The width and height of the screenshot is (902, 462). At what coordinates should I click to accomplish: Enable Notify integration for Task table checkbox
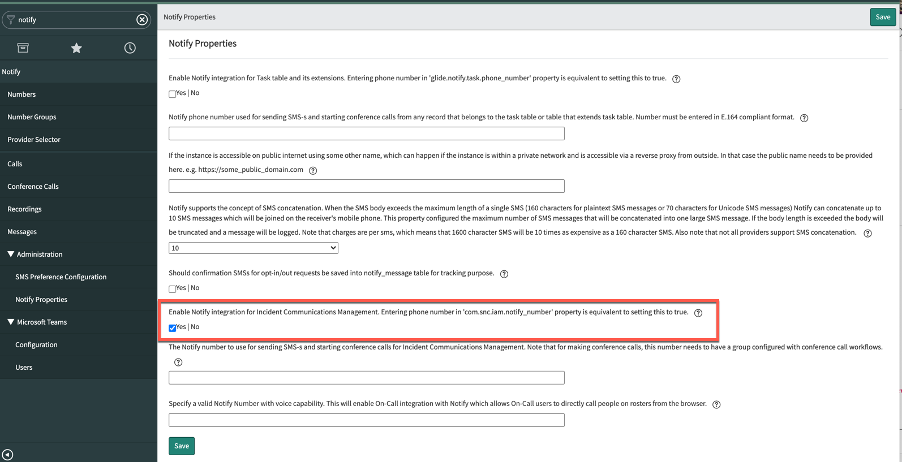[173, 94]
